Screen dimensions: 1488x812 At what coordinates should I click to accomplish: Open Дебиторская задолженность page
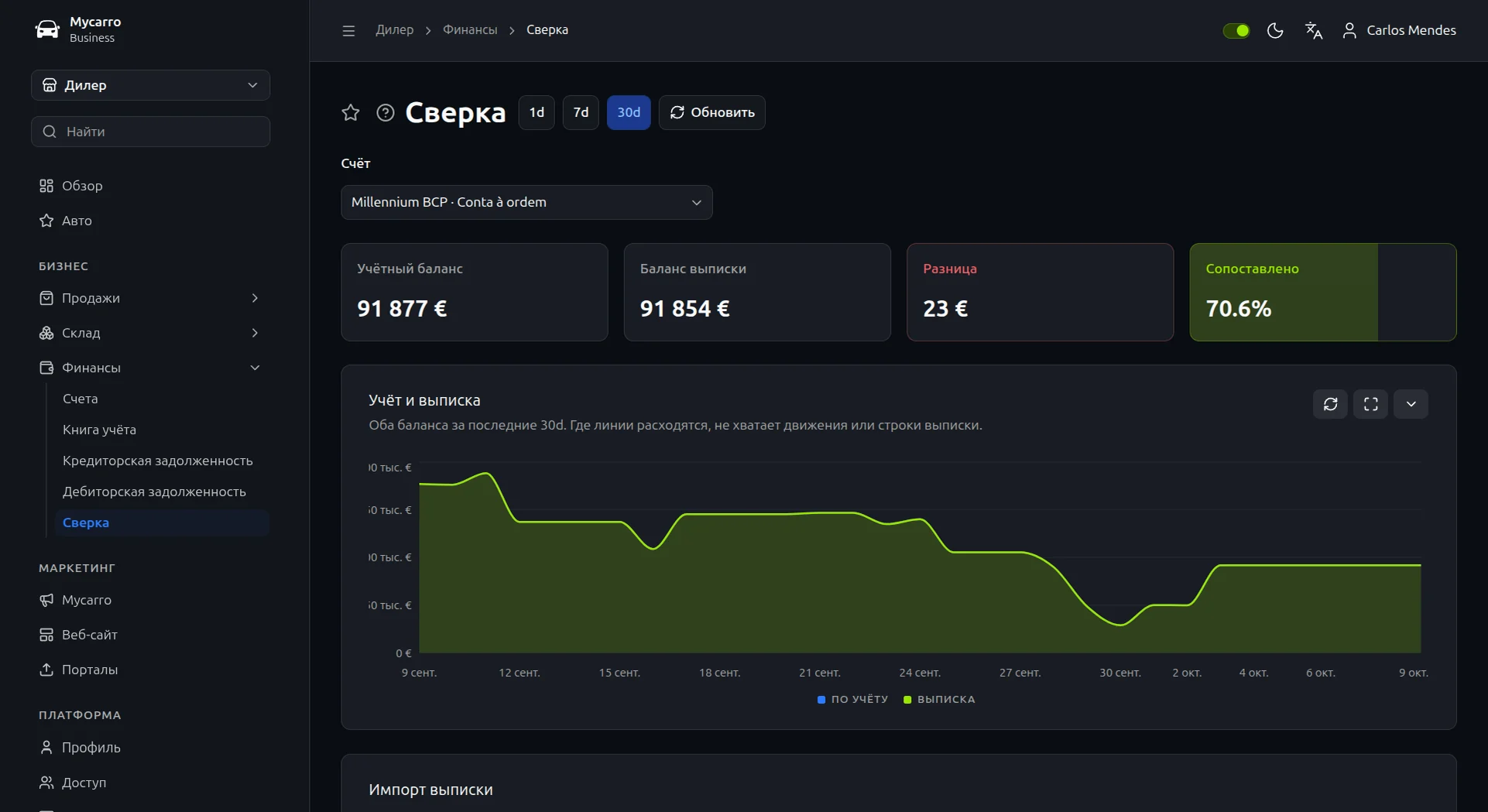pos(162,492)
